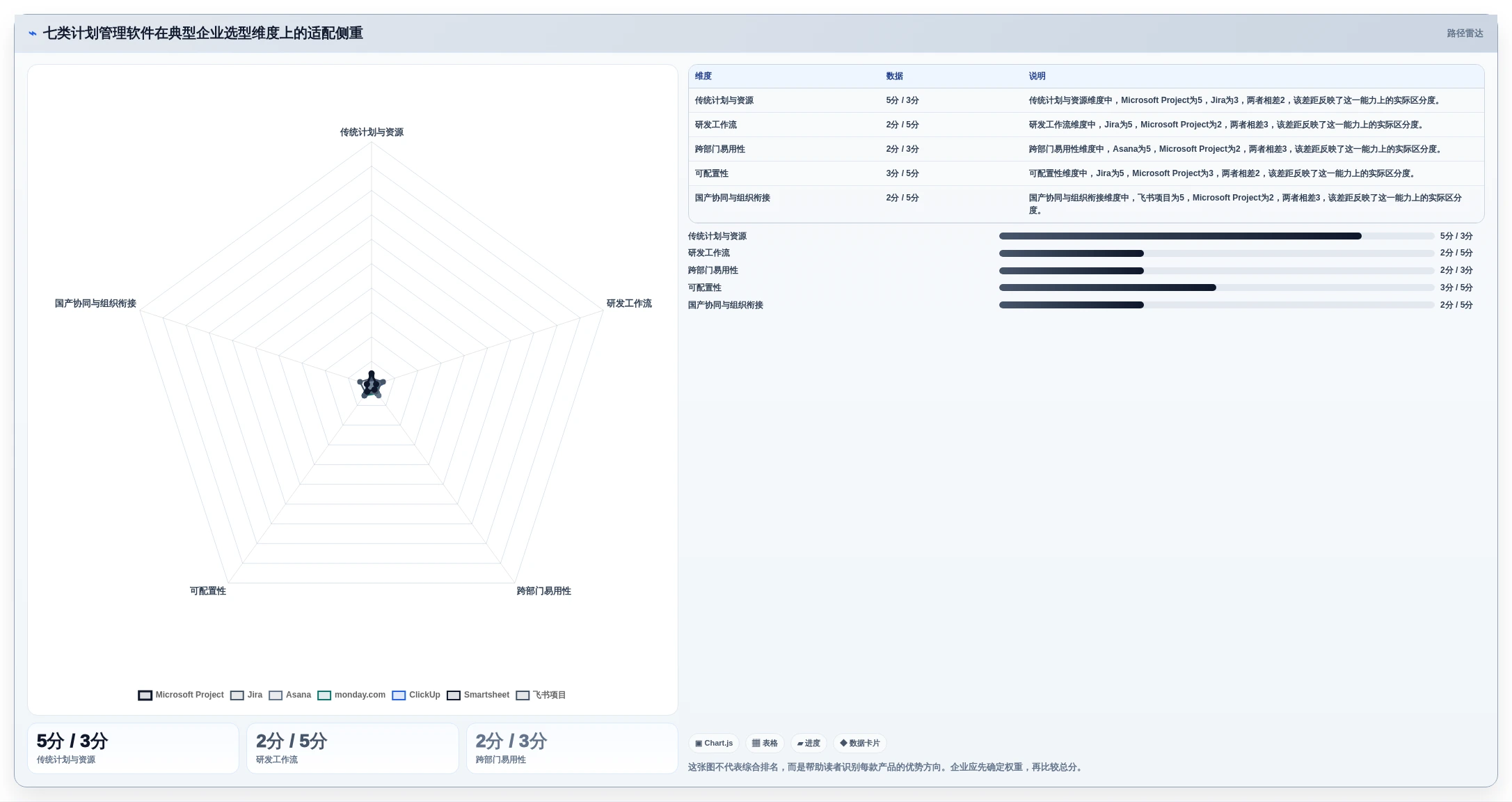Click the 研发工作流 progress bar
This screenshot has width=1512, height=802.
(x=1216, y=253)
